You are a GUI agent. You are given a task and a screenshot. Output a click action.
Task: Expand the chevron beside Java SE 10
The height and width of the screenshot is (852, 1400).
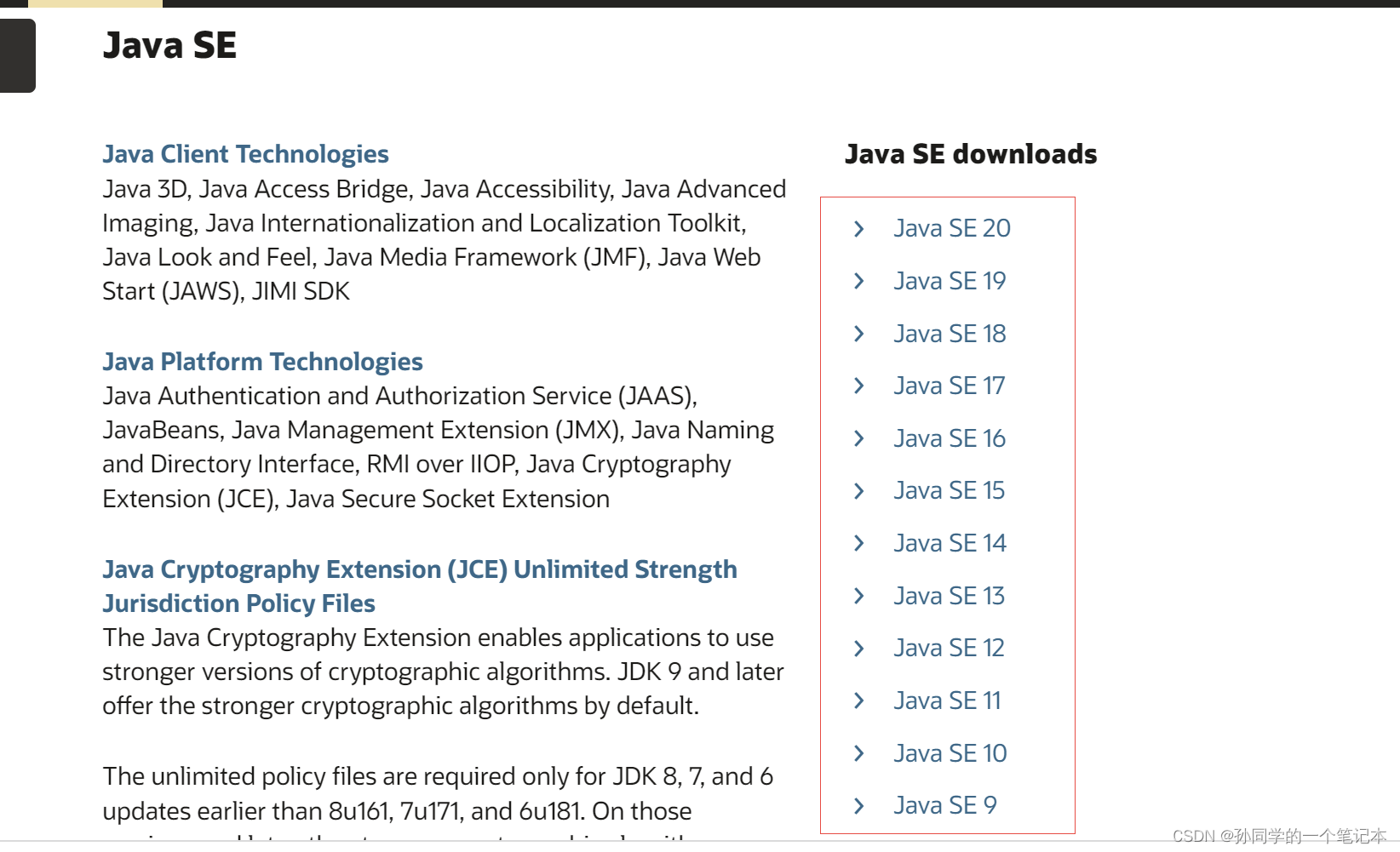(x=859, y=753)
